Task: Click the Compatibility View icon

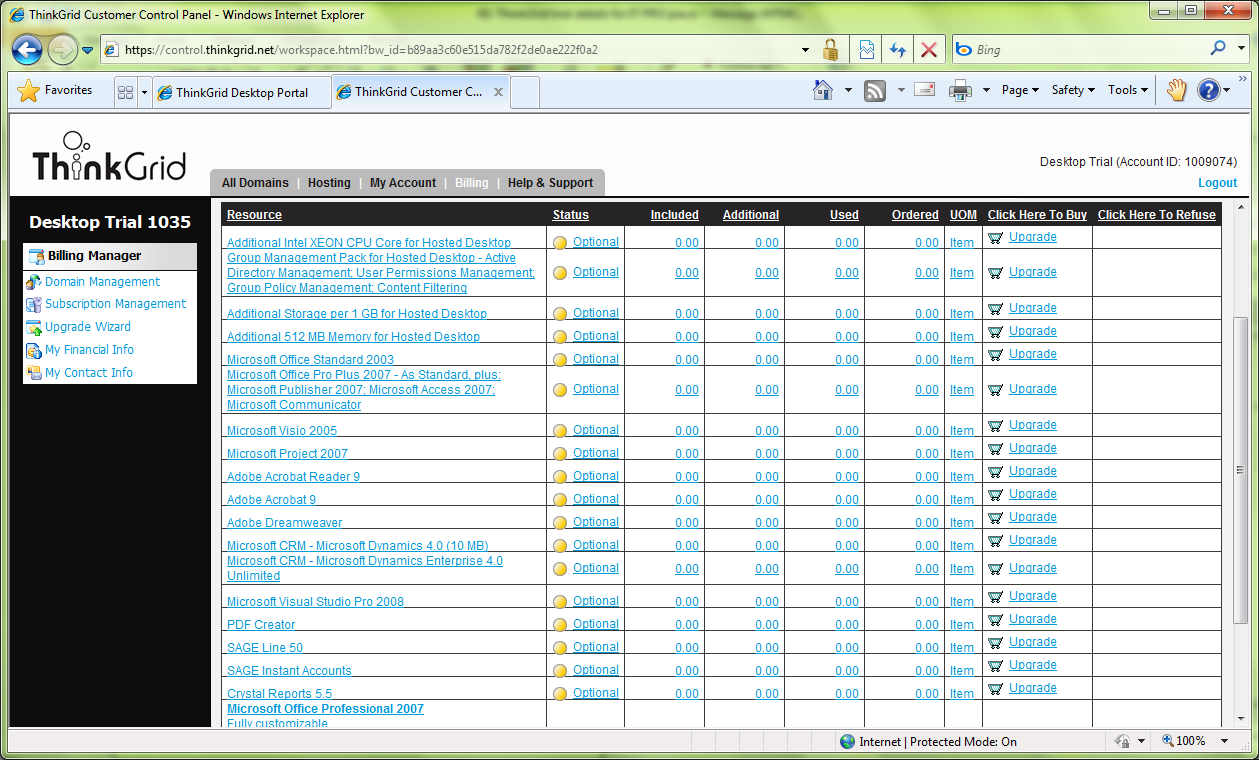Action: 866,49
